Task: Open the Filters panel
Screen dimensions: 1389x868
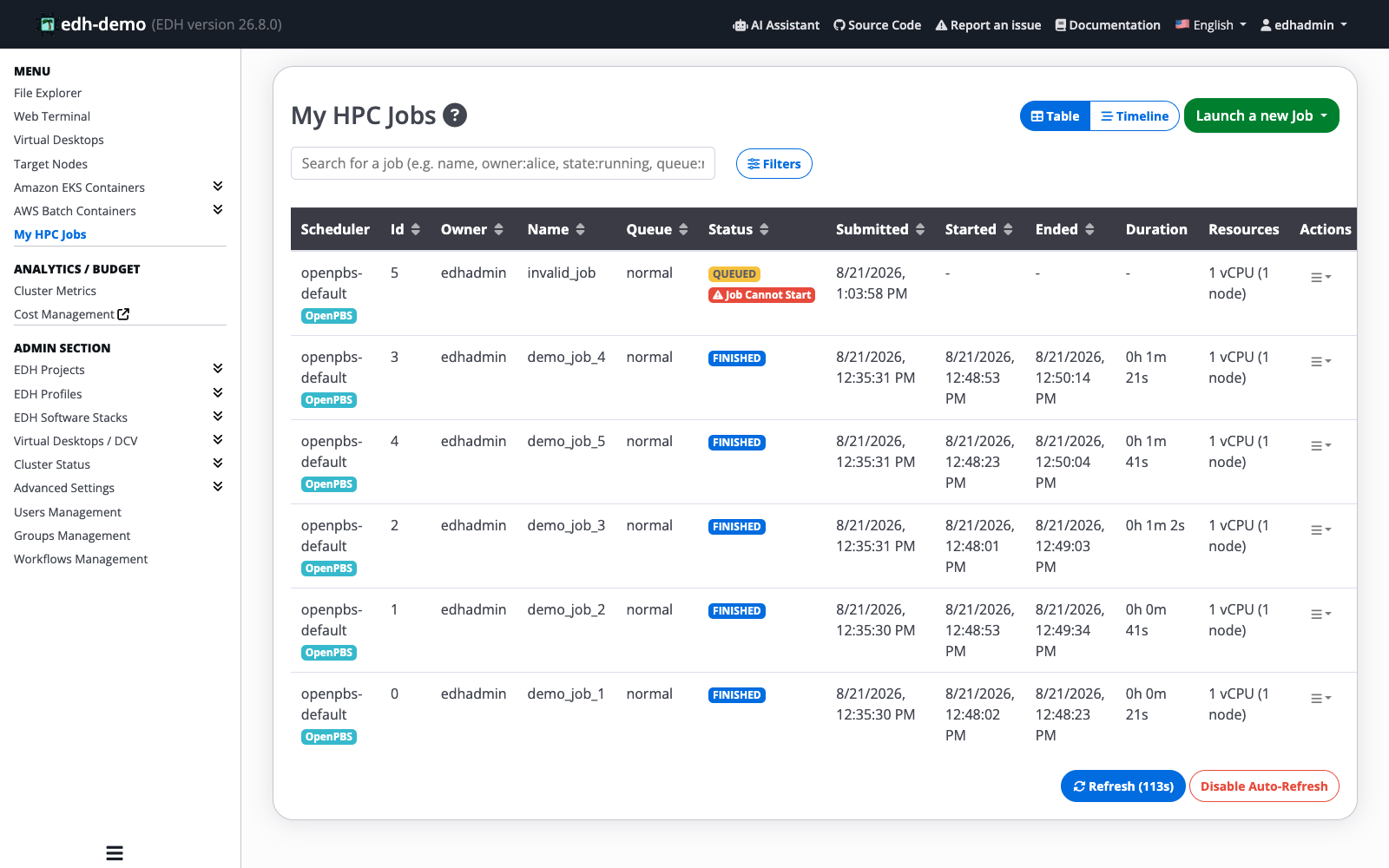Action: [774, 164]
